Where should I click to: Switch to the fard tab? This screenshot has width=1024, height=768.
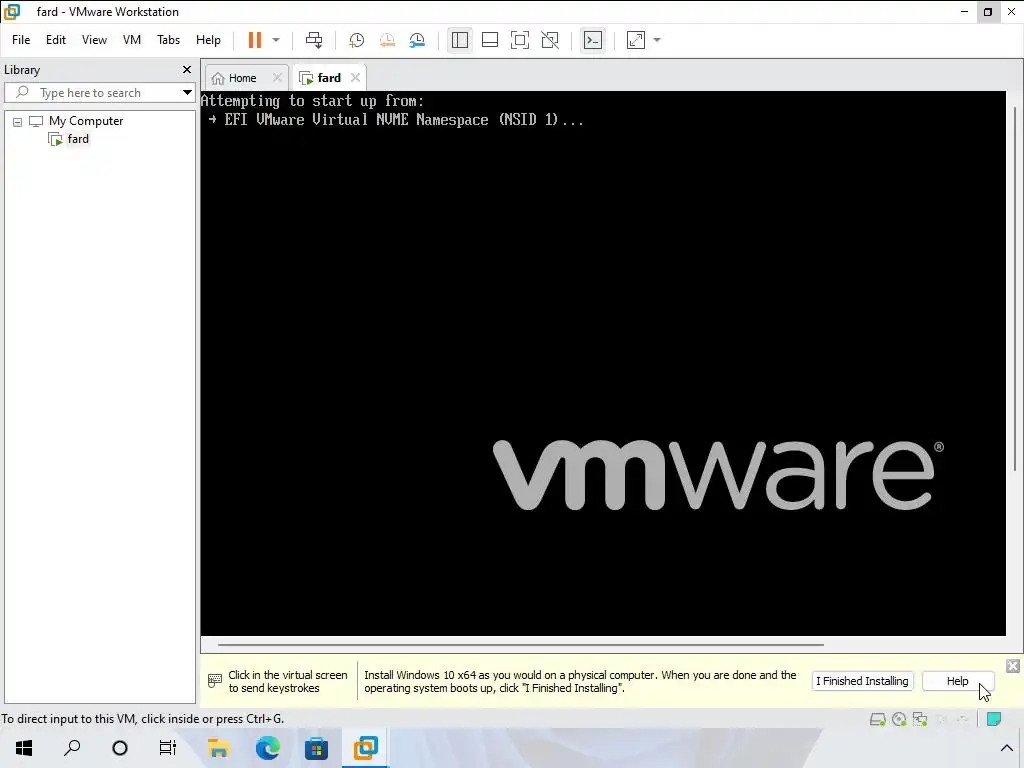(x=321, y=78)
